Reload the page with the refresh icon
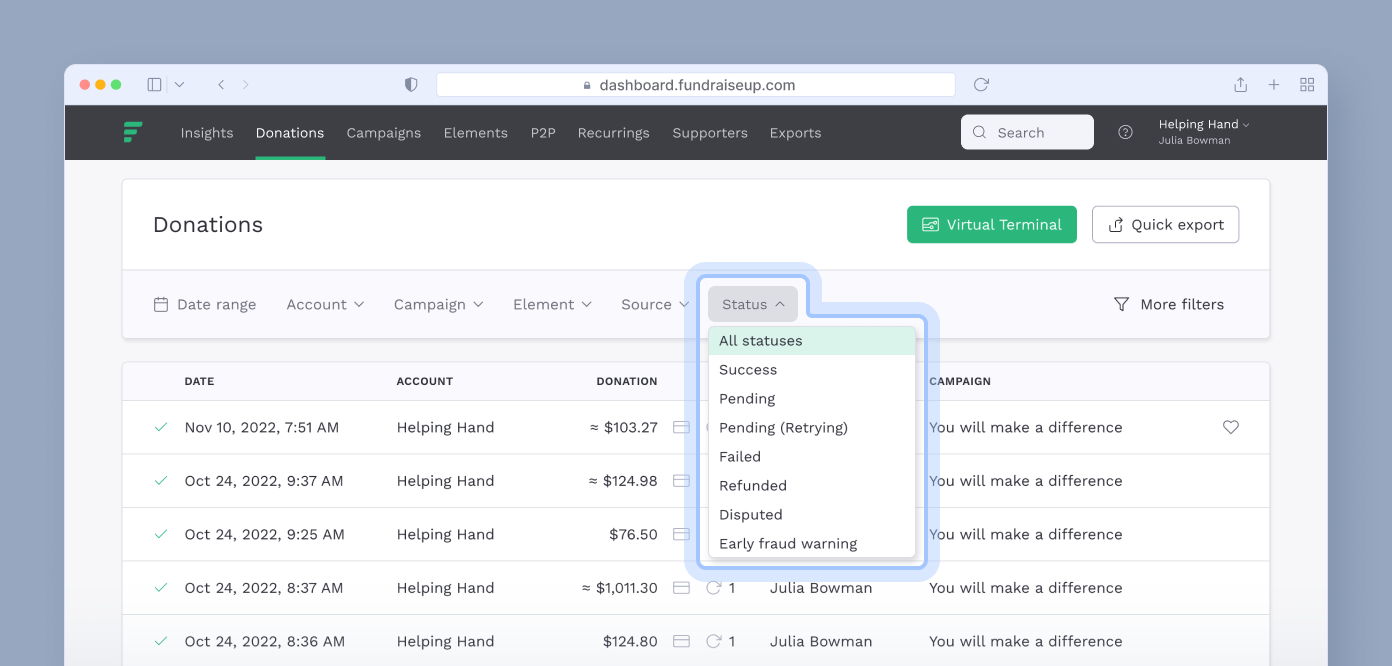 click(981, 85)
